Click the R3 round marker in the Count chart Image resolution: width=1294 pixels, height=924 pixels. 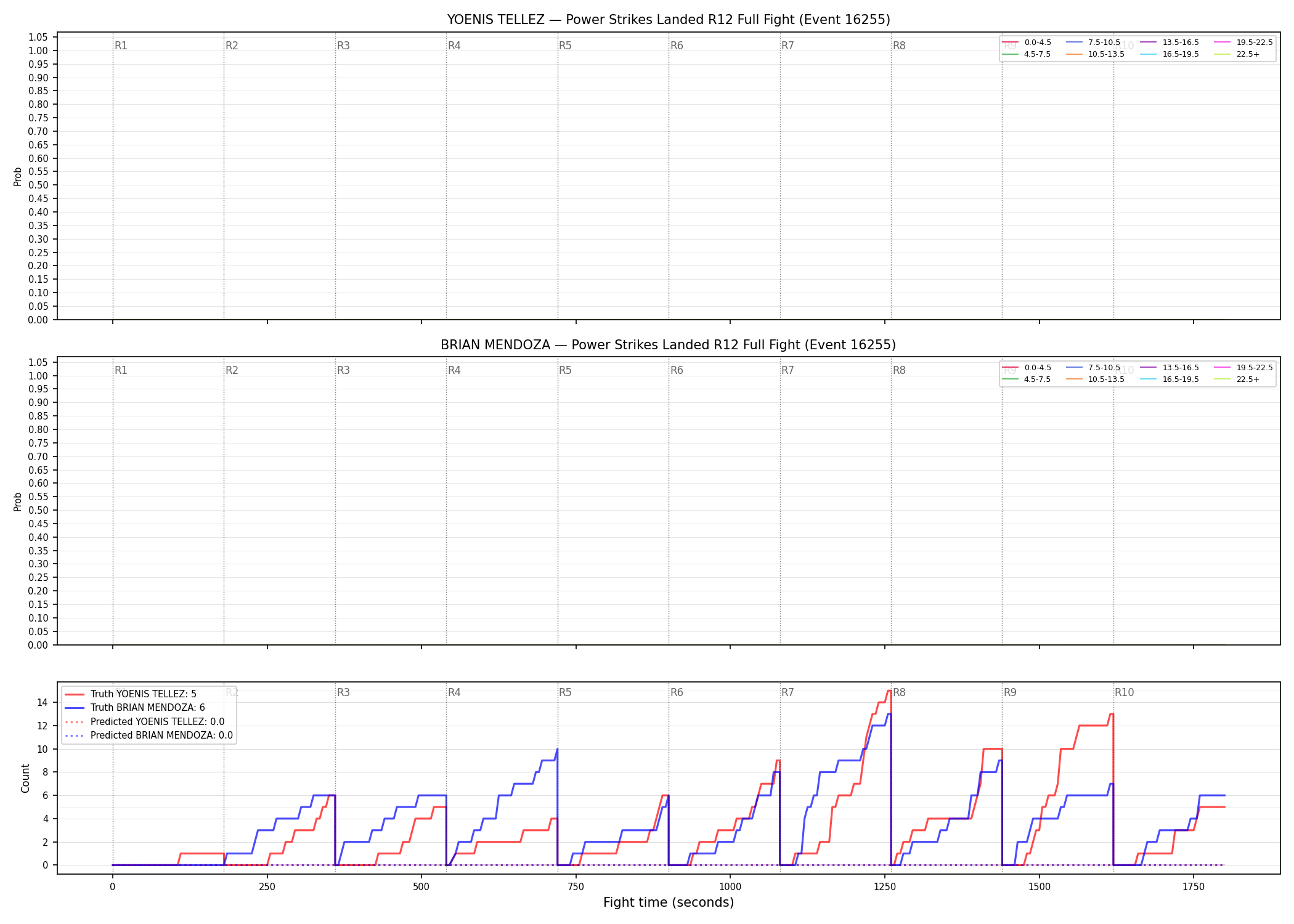343,692
